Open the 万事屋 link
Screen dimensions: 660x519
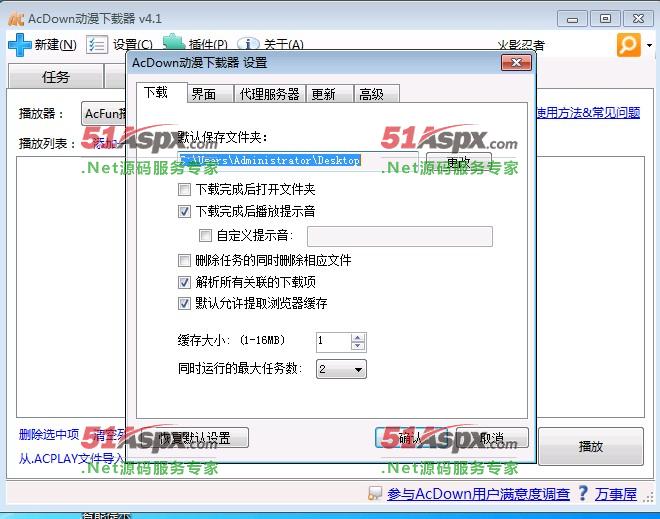(x=616, y=493)
